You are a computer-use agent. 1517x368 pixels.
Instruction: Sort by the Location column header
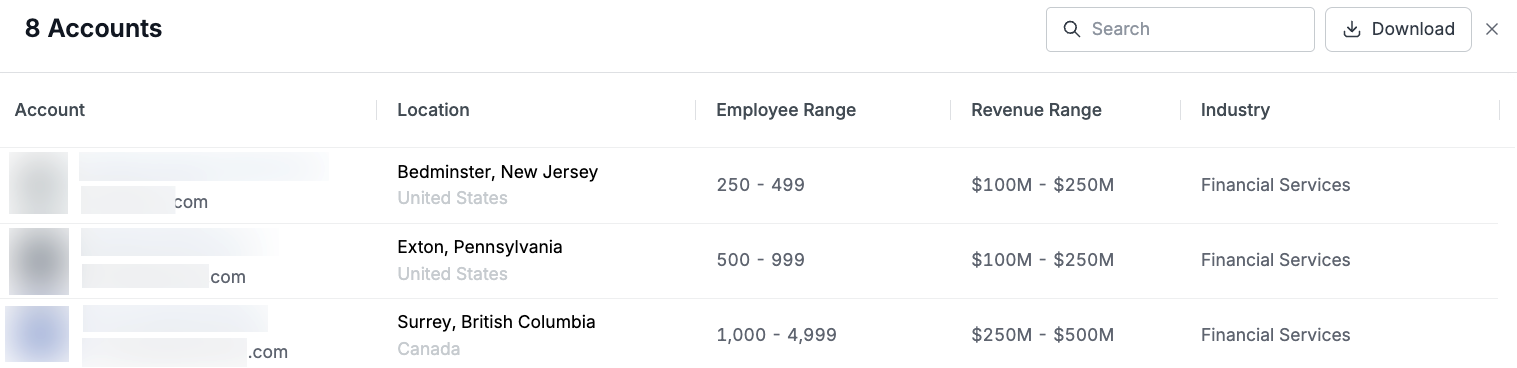click(x=433, y=110)
